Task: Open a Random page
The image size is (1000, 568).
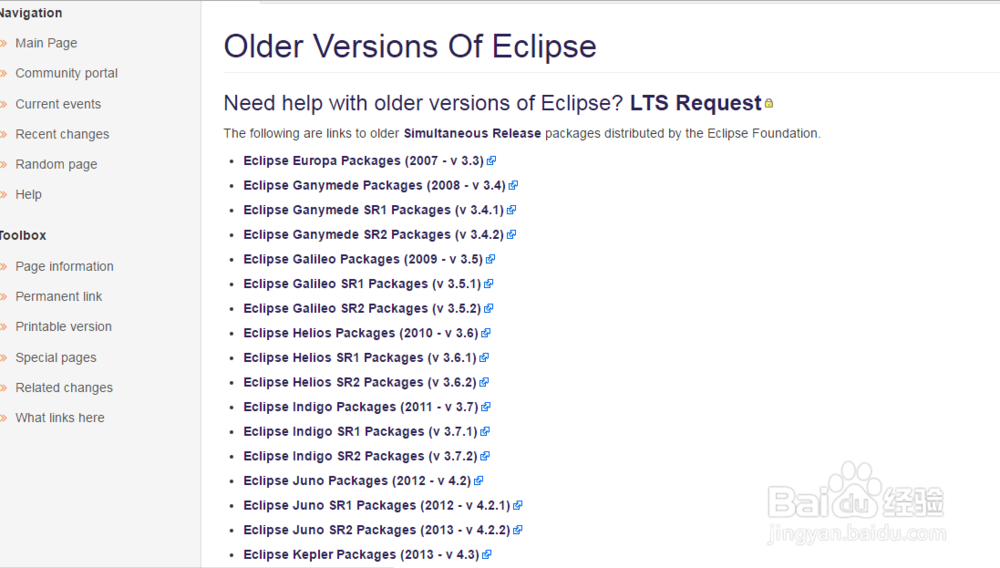Action: (56, 164)
